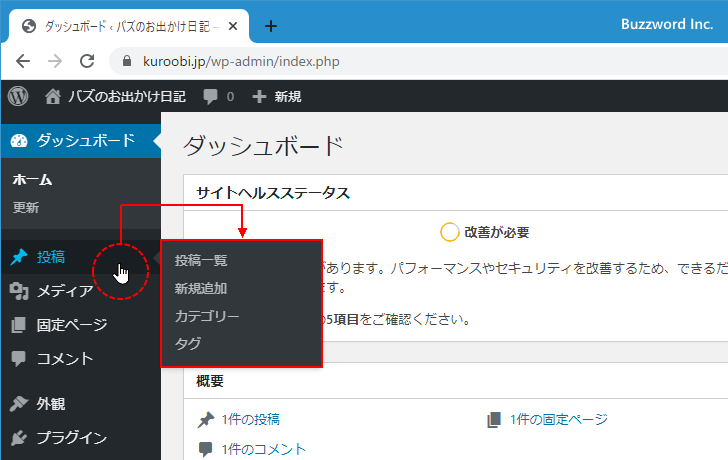Click the pages icon next to 固定ページ
The width and height of the screenshot is (728, 460).
click(19, 325)
